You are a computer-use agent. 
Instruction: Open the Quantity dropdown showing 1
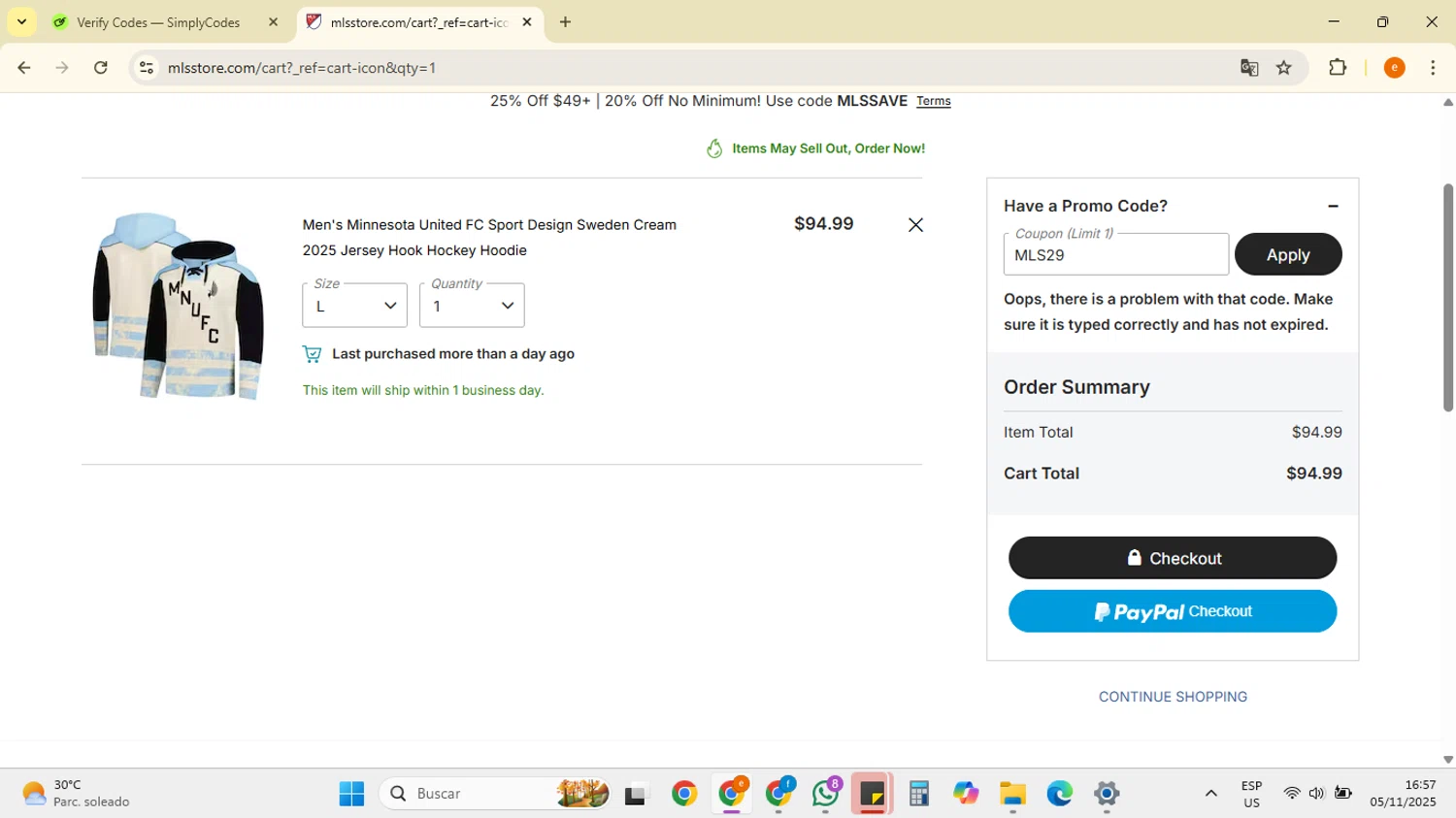point(472,306)
